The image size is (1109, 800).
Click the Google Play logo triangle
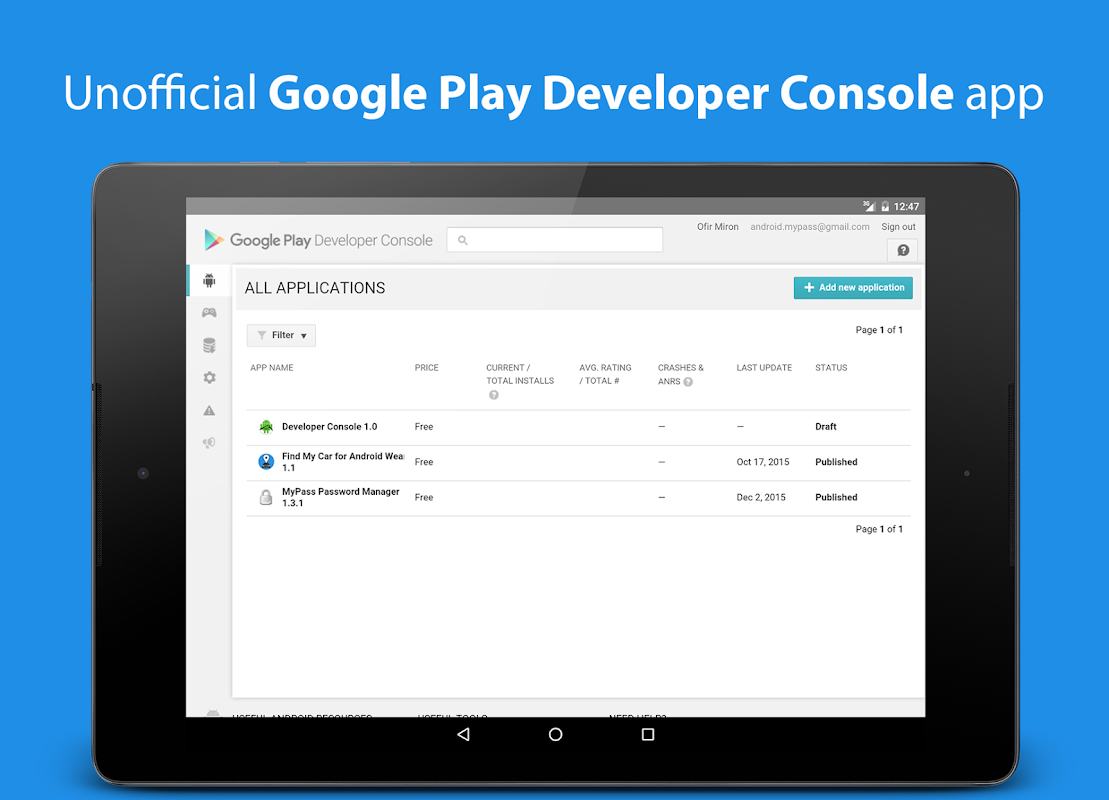point(214,240)
